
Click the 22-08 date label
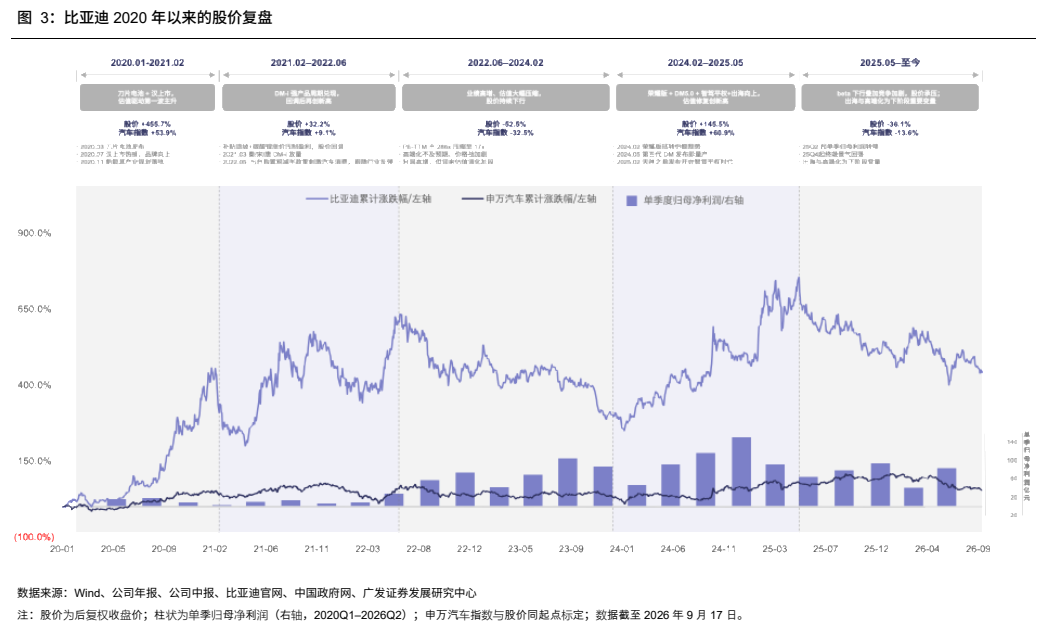[x=418, y=548]
